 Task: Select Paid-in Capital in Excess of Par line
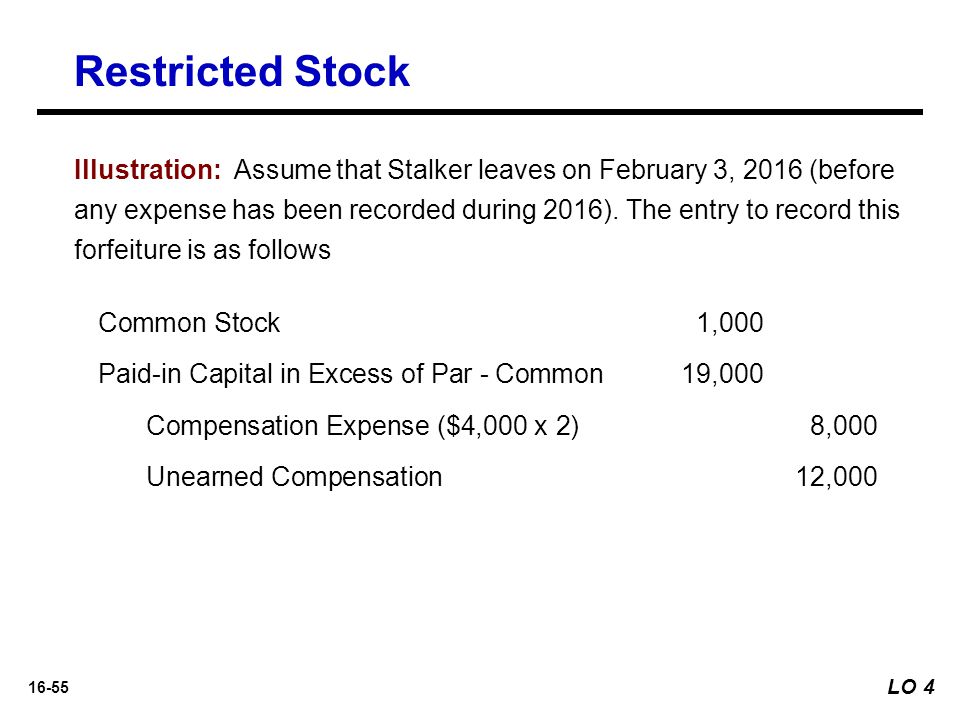point(351,374)
